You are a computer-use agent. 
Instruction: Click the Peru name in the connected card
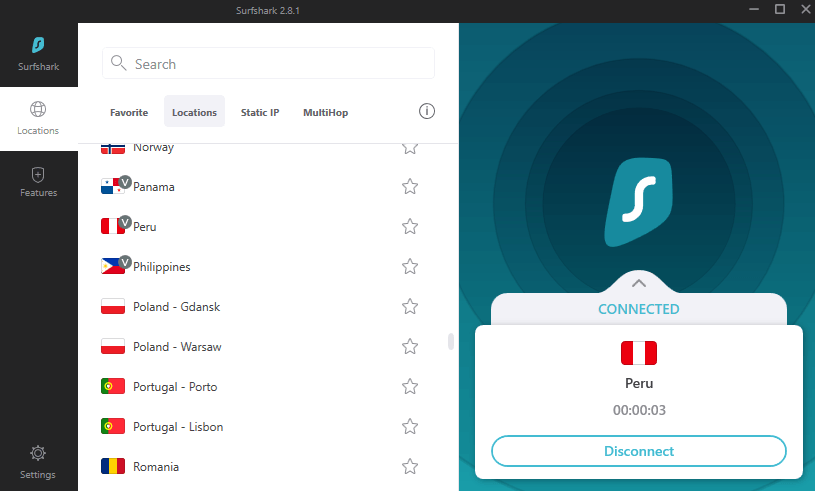coord(639,383)
